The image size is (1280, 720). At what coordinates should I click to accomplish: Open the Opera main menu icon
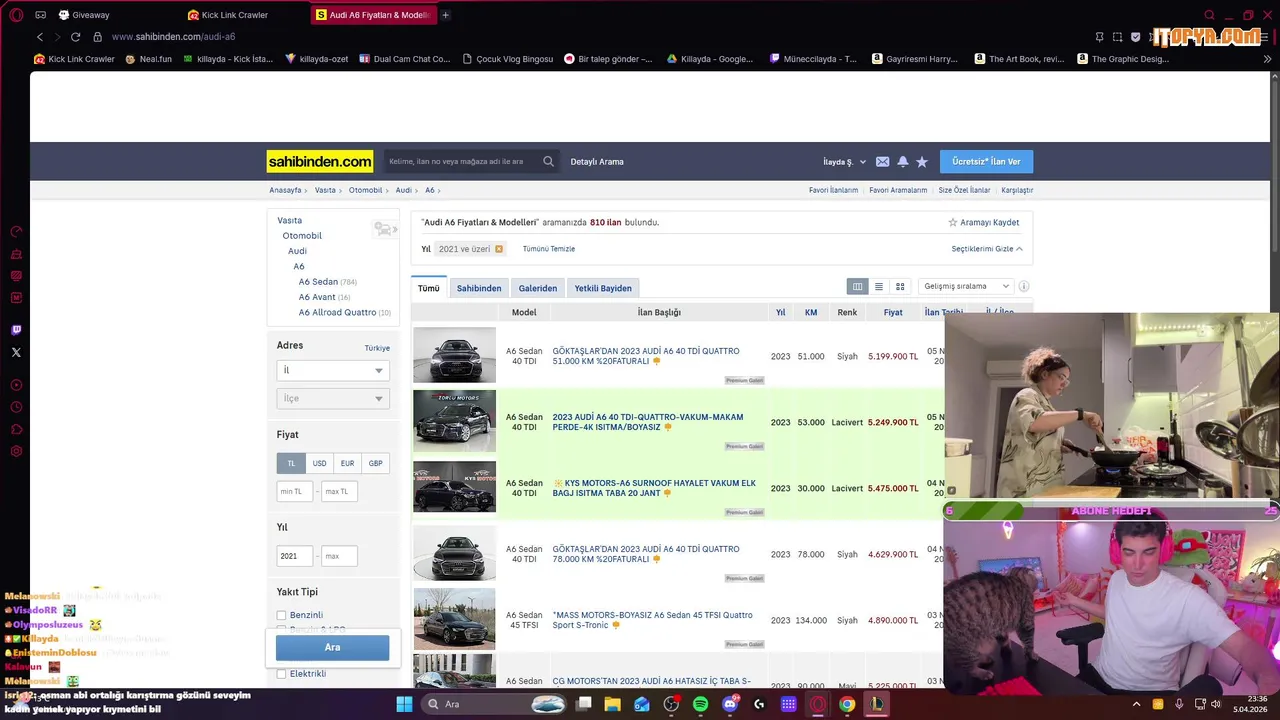point(16,15)
